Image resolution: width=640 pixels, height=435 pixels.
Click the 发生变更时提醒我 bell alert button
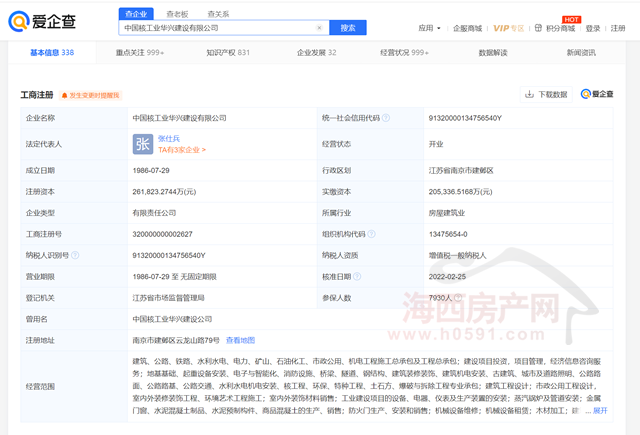click(91, 95)
